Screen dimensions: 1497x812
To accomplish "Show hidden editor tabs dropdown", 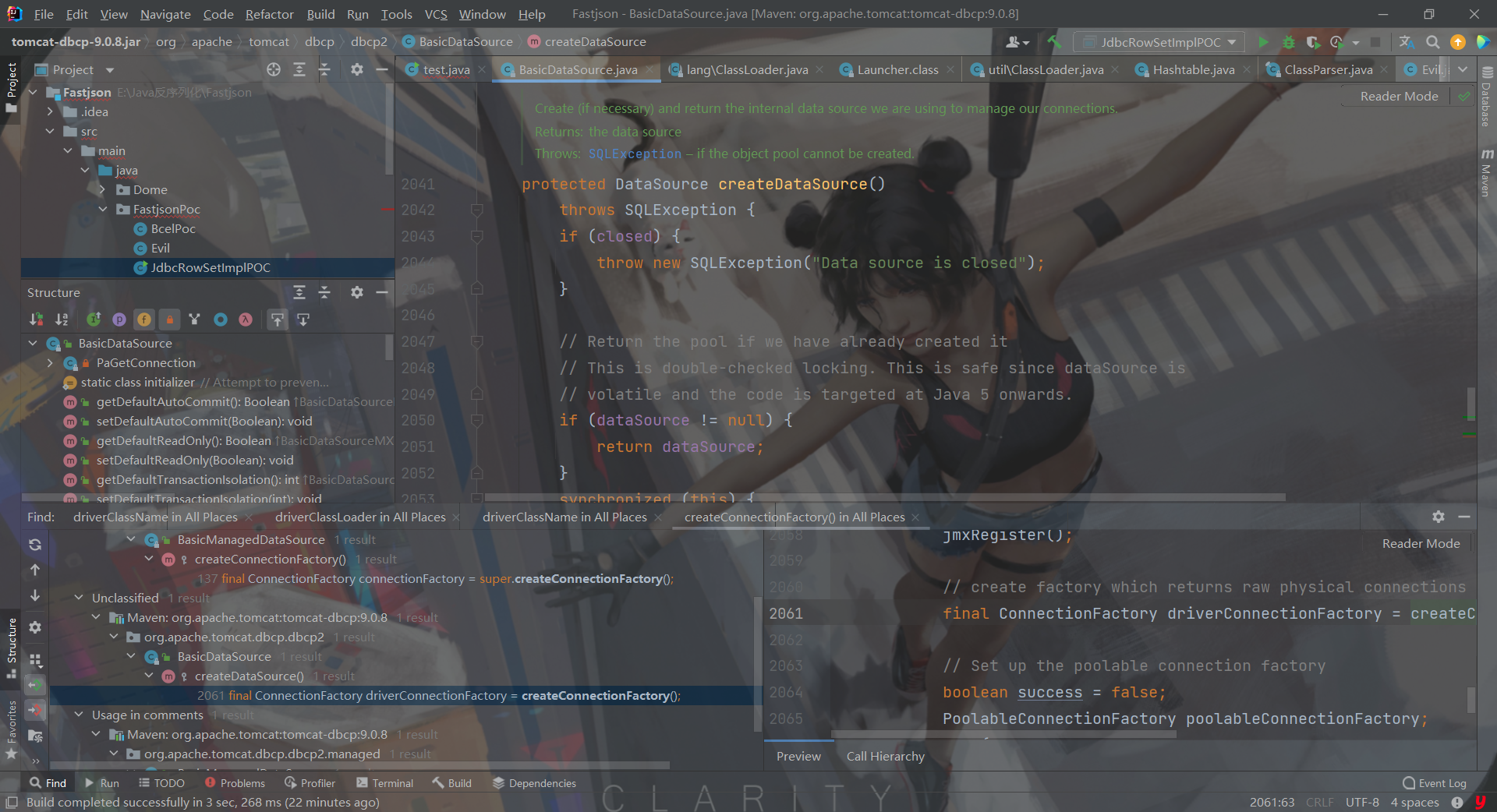I will click(1463, 69).
